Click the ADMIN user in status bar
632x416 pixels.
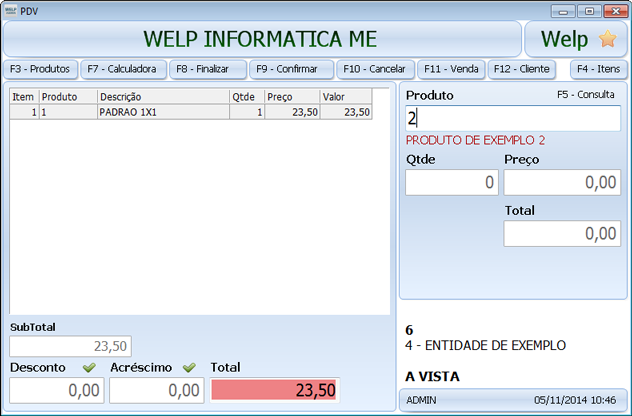tap(421, 400)
